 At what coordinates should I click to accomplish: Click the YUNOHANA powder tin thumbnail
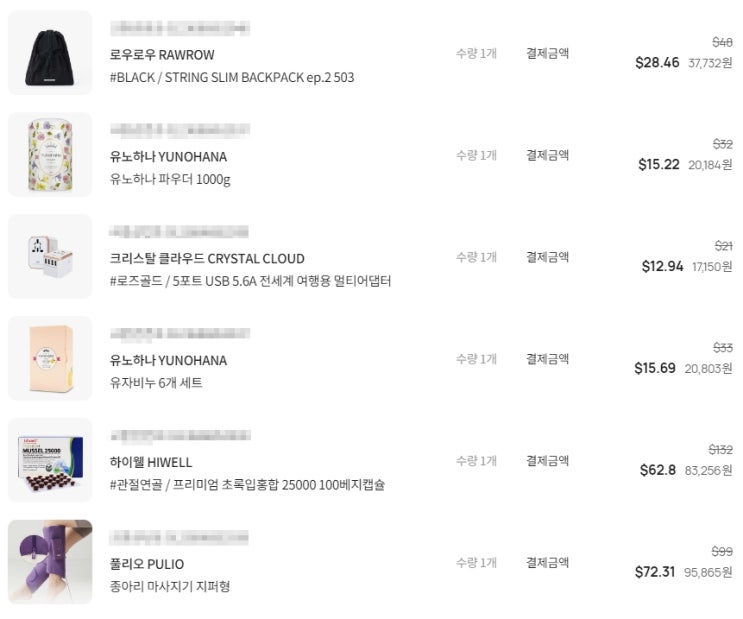click(x=50, y=155)
